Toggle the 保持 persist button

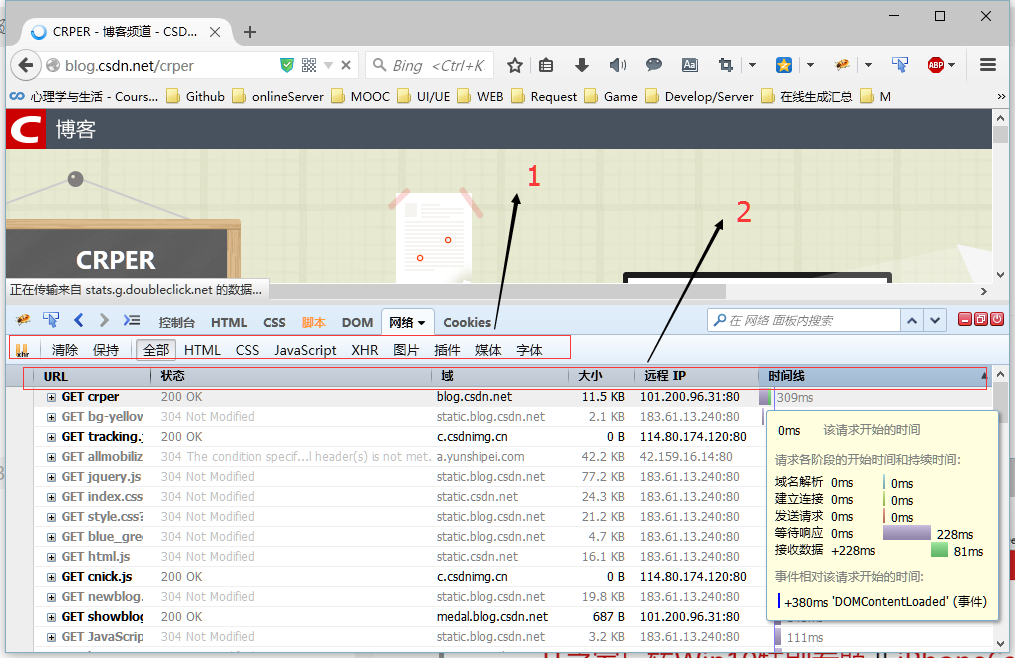pyautogui.click(x=106, y=350)
